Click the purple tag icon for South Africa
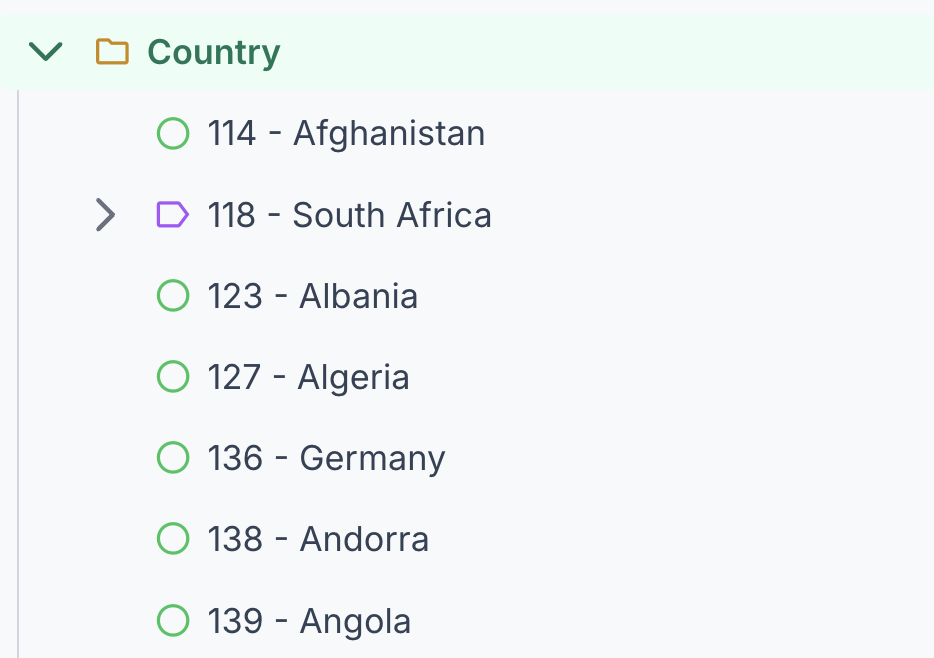The width and height of the screenshot is (934, 658). pos(173,214)
